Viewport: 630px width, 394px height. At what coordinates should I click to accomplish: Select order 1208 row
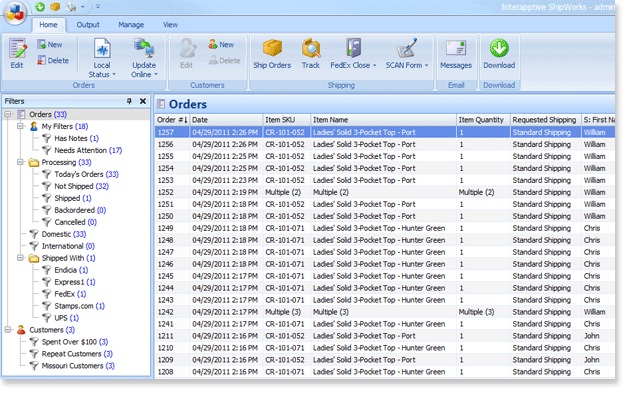[385, 372]
